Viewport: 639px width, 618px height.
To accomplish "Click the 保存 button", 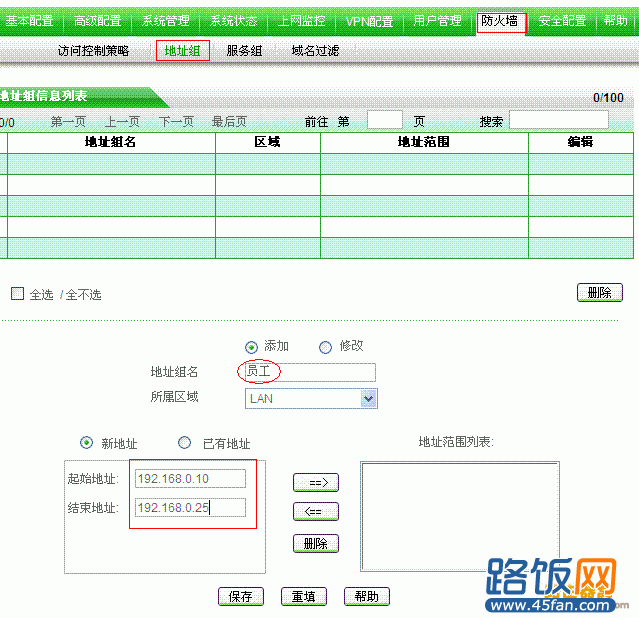I will click(240, 596).
